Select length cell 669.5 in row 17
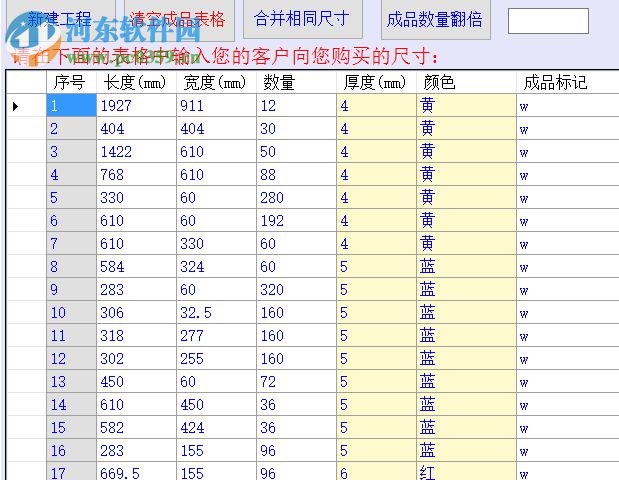619x480 pixels. click(136, 472)
